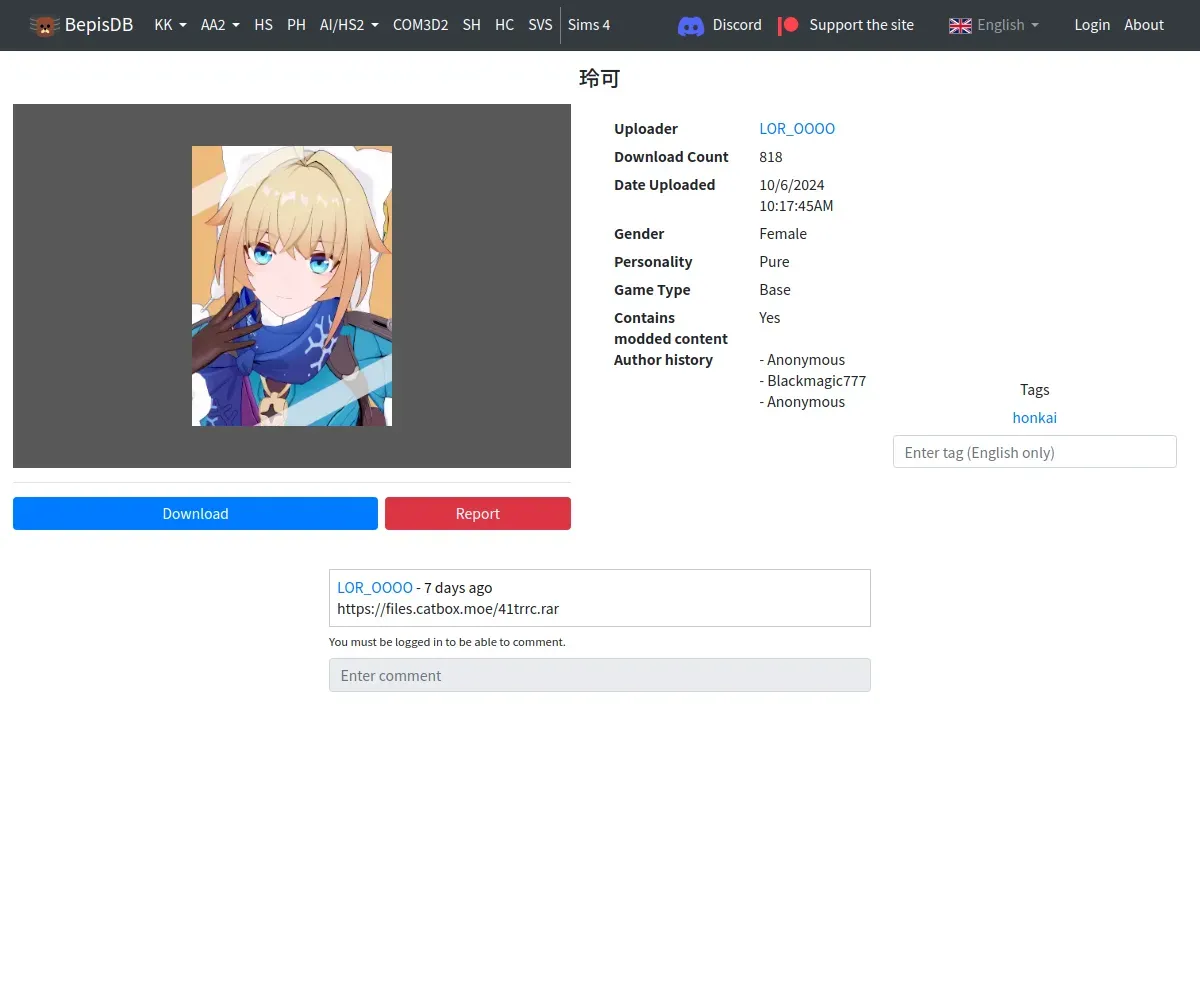The height and width of the screenshot is (1000, 1200).
Task: Click the red Patreon support icon
Action: click(x=788, y=25)
